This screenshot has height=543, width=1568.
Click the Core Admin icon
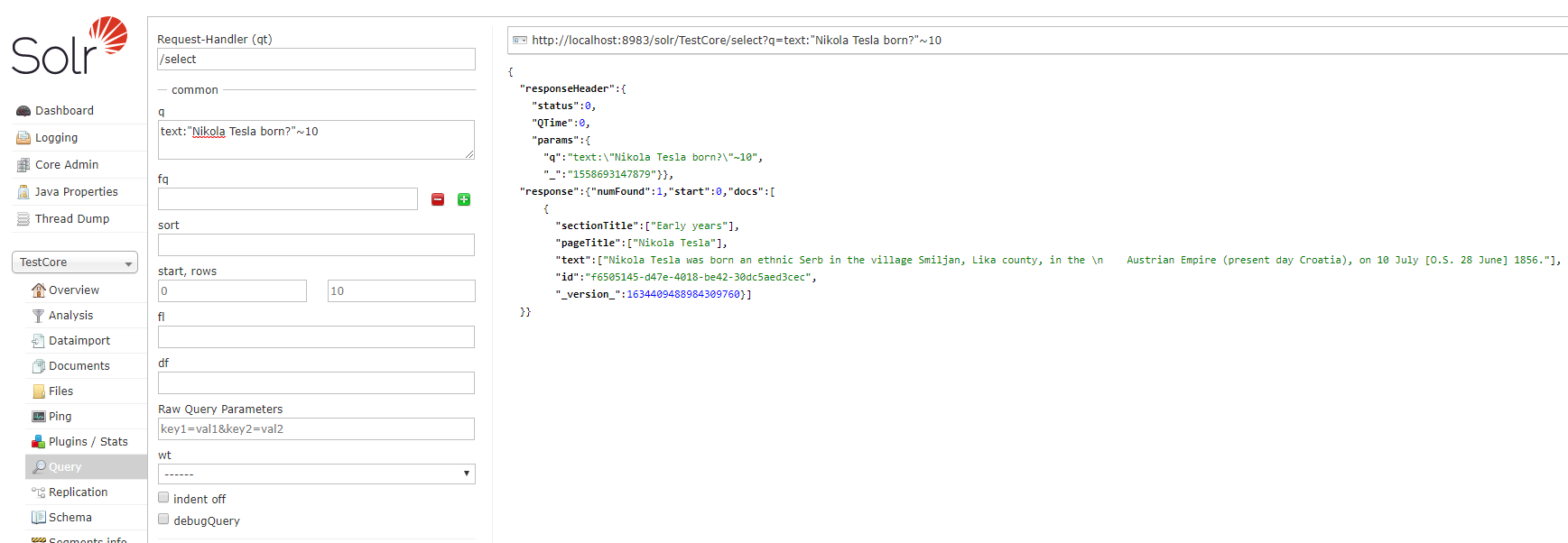coord(23,165)
